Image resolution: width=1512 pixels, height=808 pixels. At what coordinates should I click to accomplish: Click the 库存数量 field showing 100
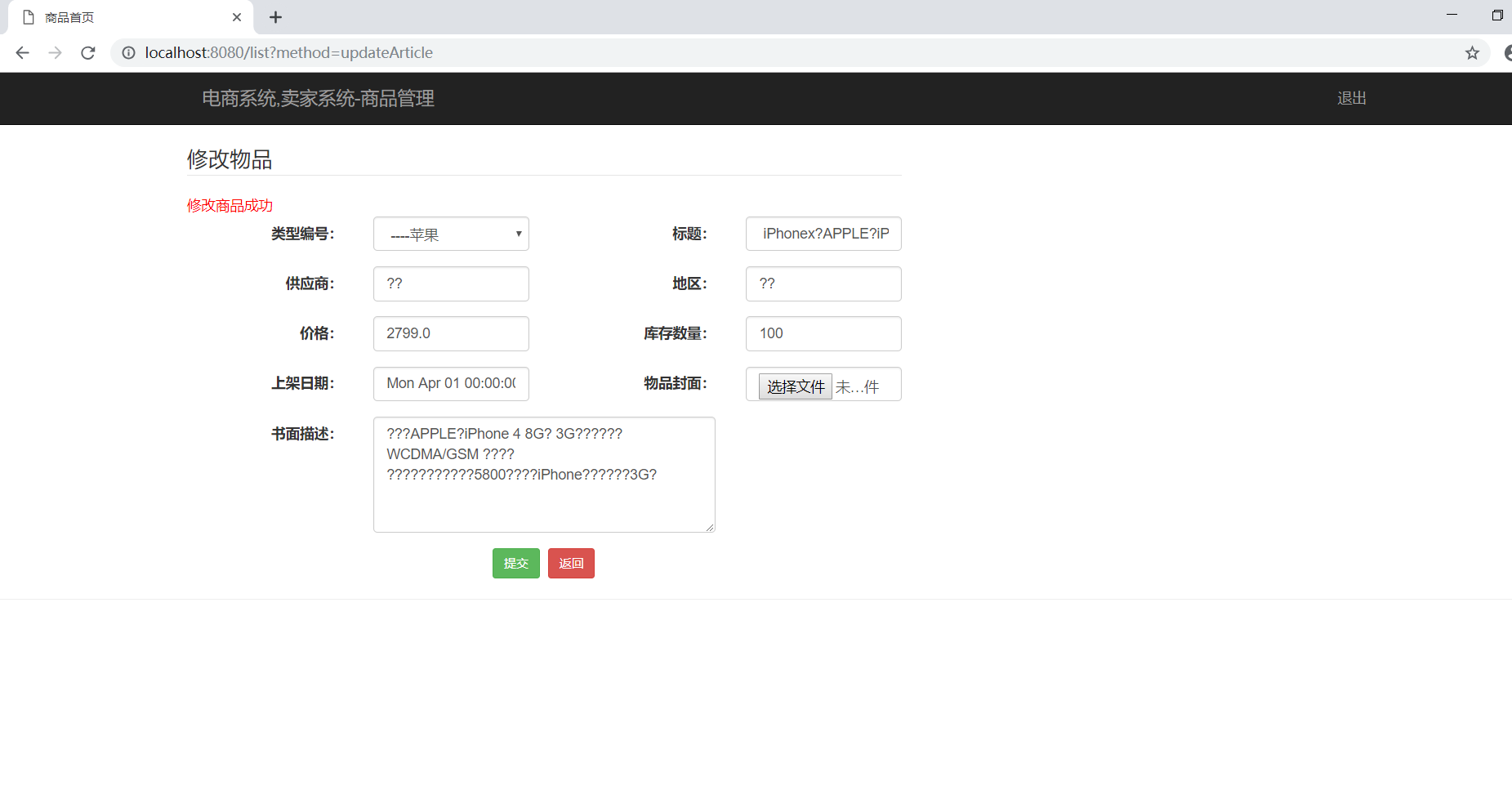823,333
